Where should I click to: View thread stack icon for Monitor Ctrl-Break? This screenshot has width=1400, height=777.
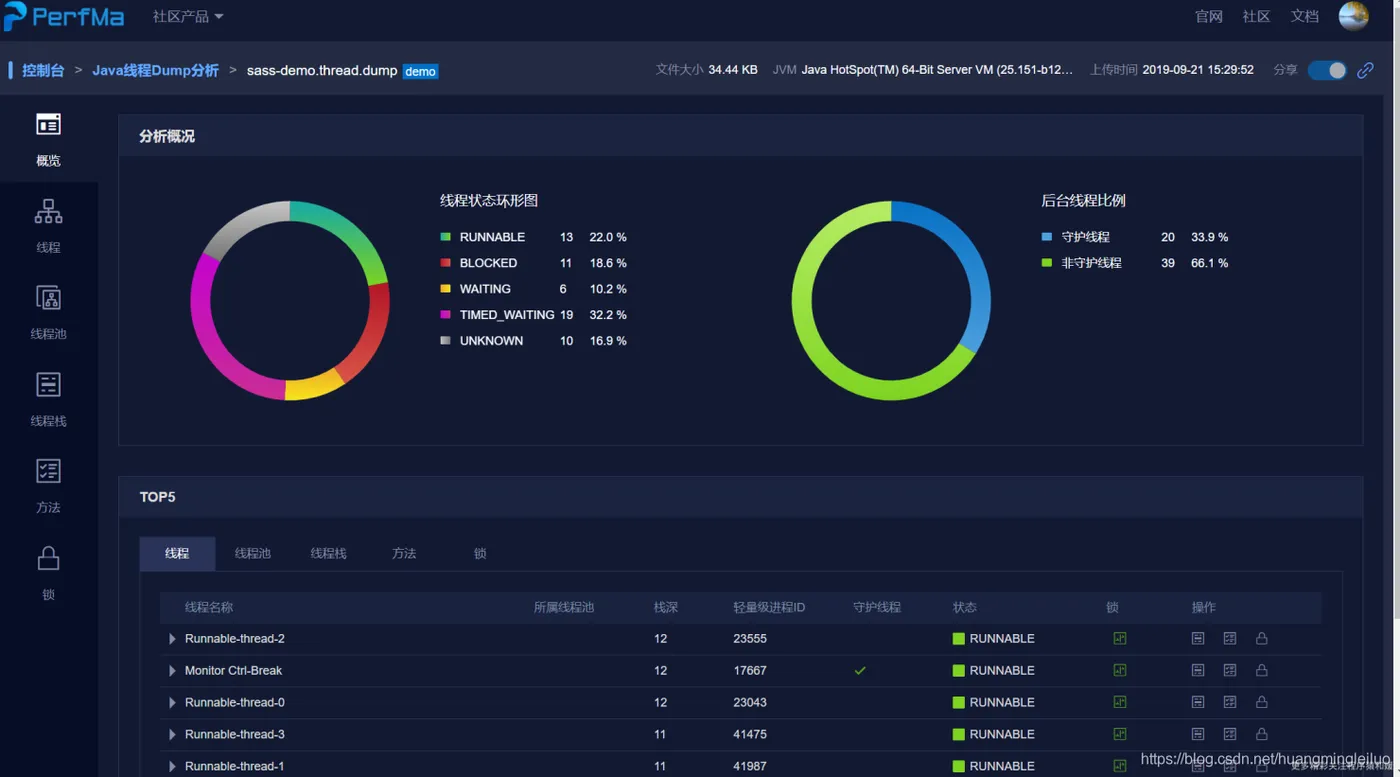click(x=1198, y=670)
